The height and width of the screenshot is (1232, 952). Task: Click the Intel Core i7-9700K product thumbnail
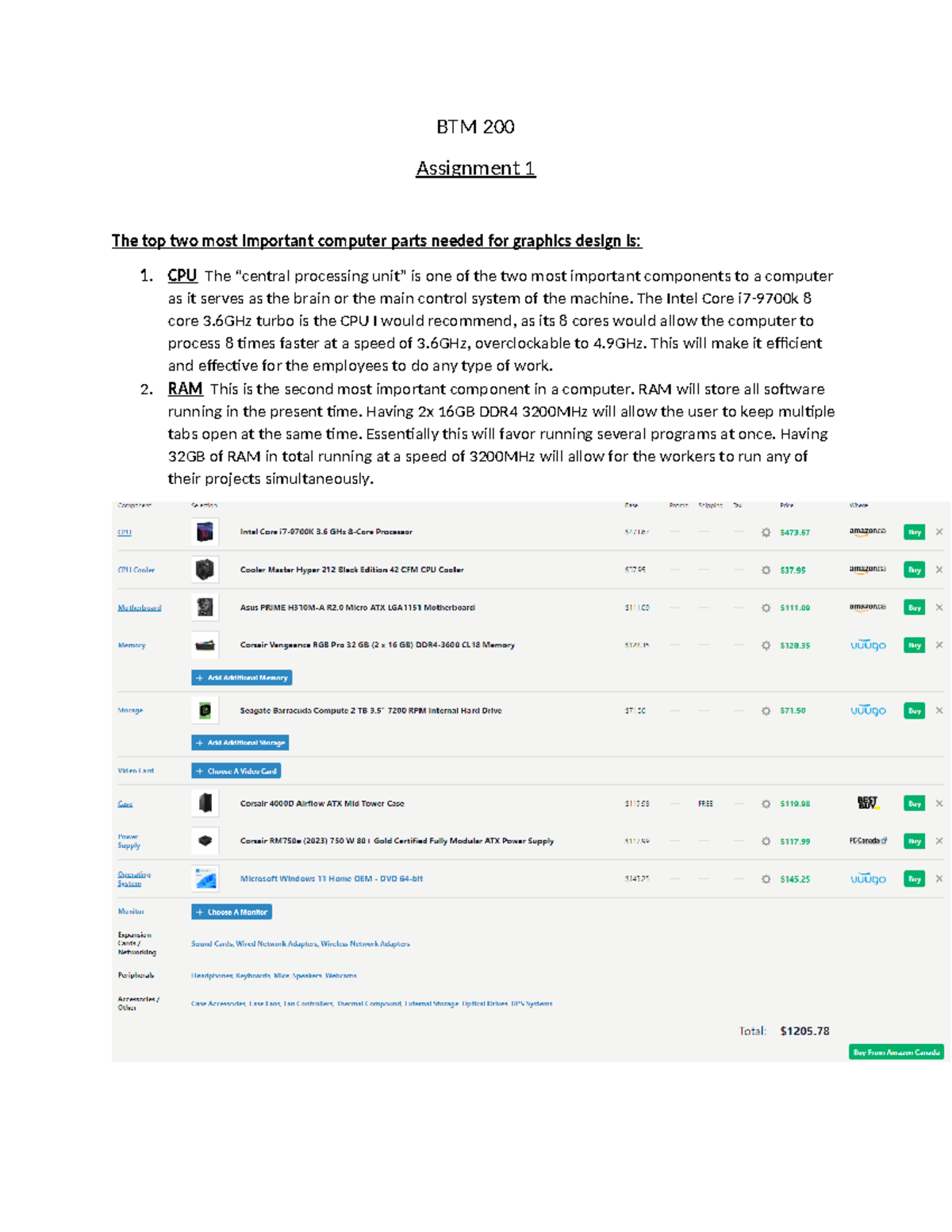(205, 532)
